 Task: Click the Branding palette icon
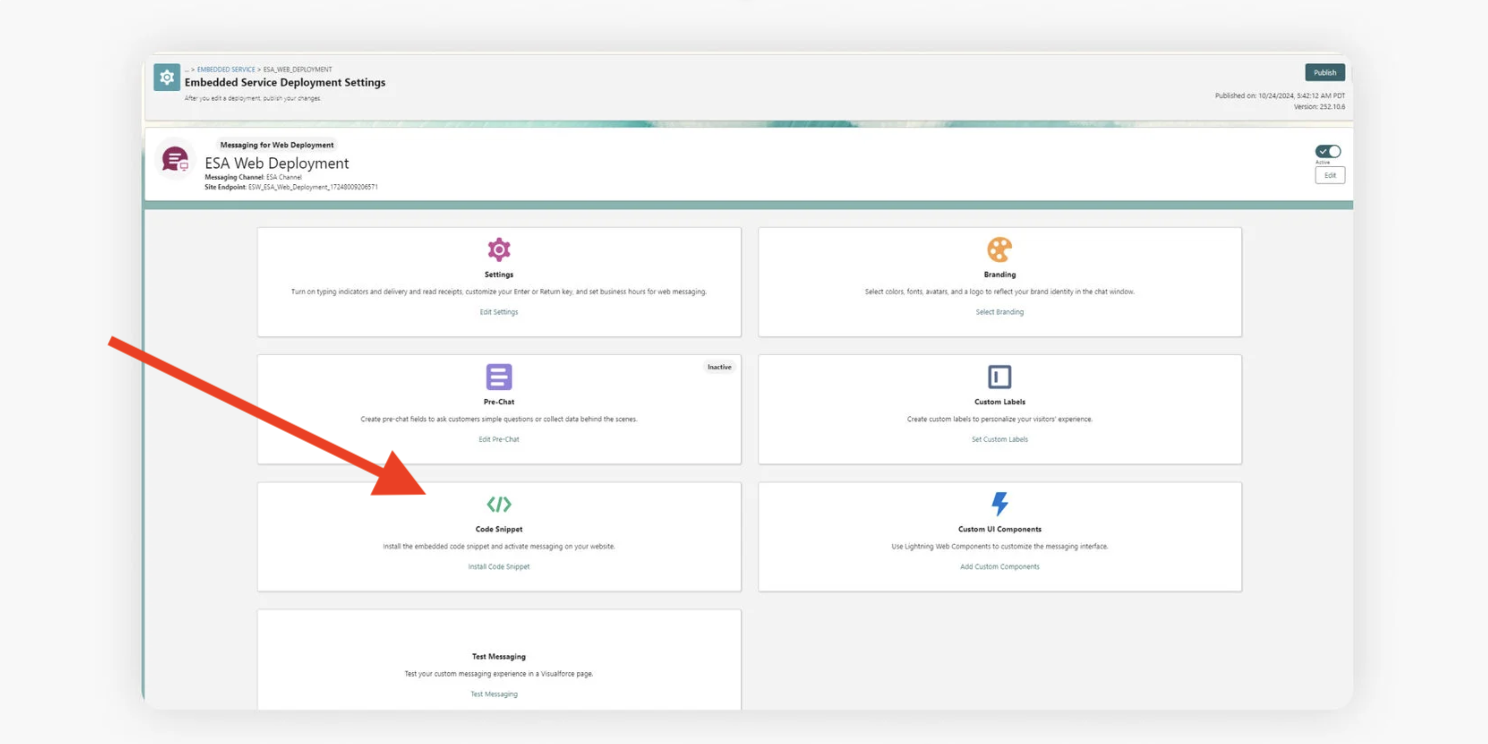pyautogui.click(x=999, y=249)
